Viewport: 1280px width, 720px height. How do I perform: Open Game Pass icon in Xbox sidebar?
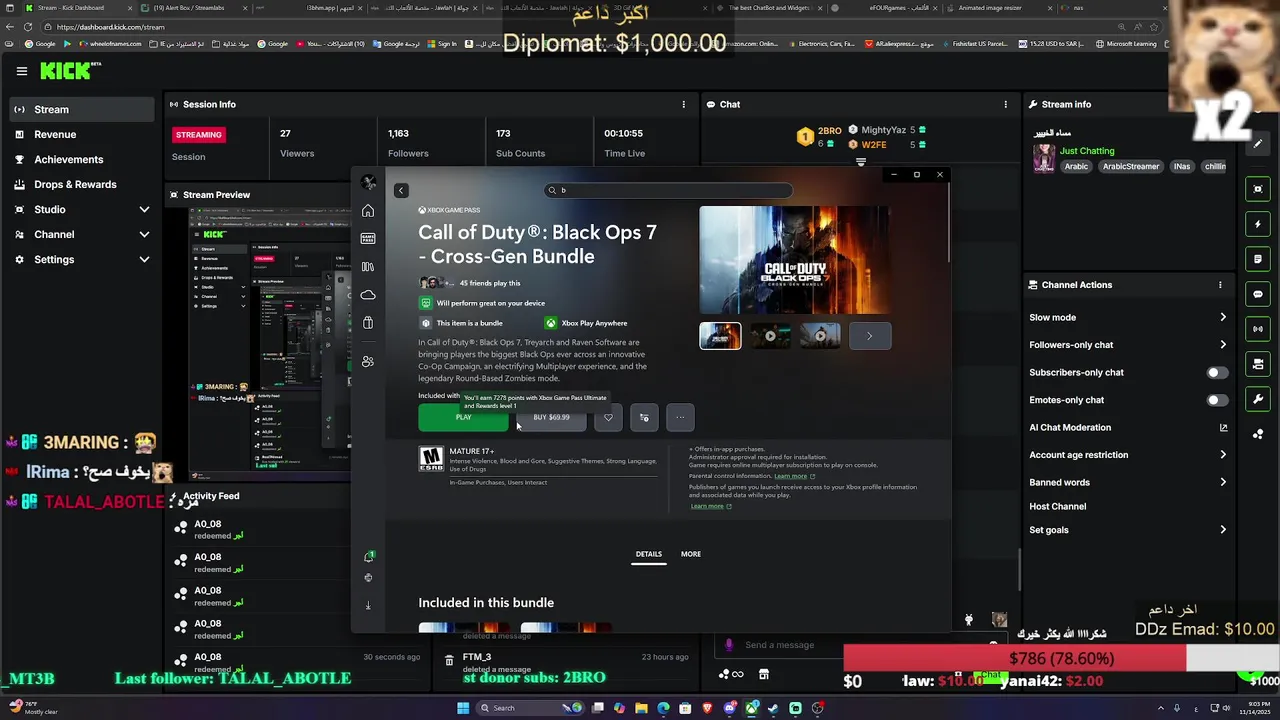(368, 238)
